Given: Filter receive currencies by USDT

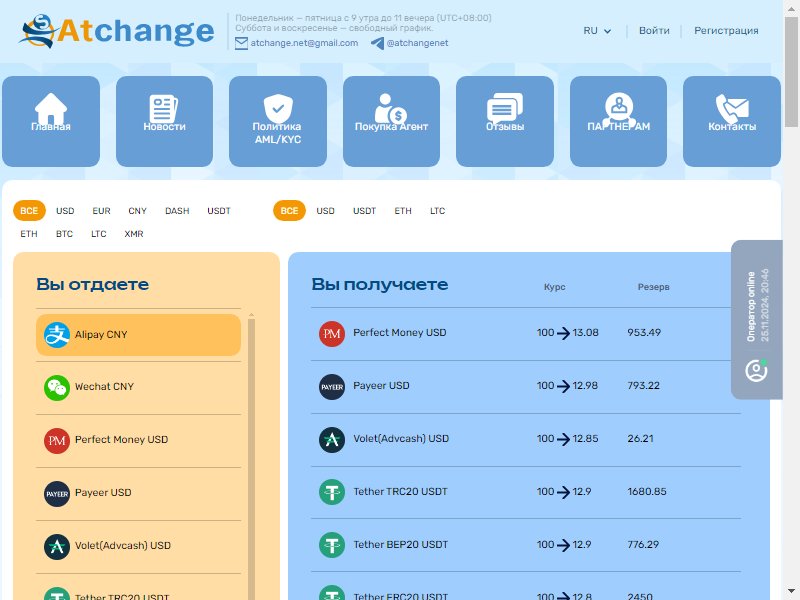Looking at the screenshot, I should pyautogui.click(x=364, y=211).
